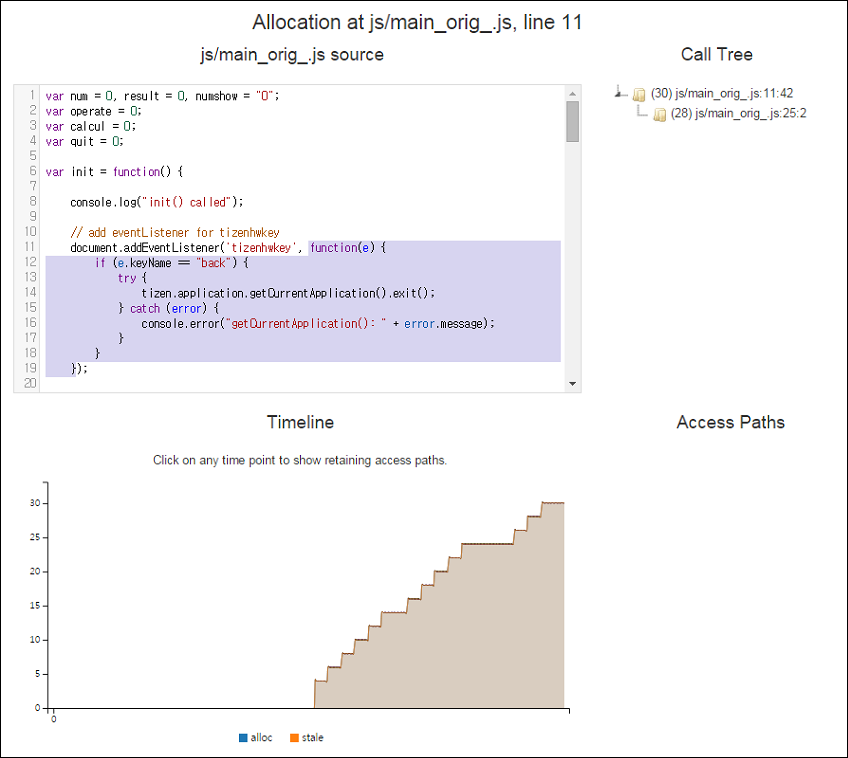
Task: Click the orange stale legend swatch
Action: [295, 738]
